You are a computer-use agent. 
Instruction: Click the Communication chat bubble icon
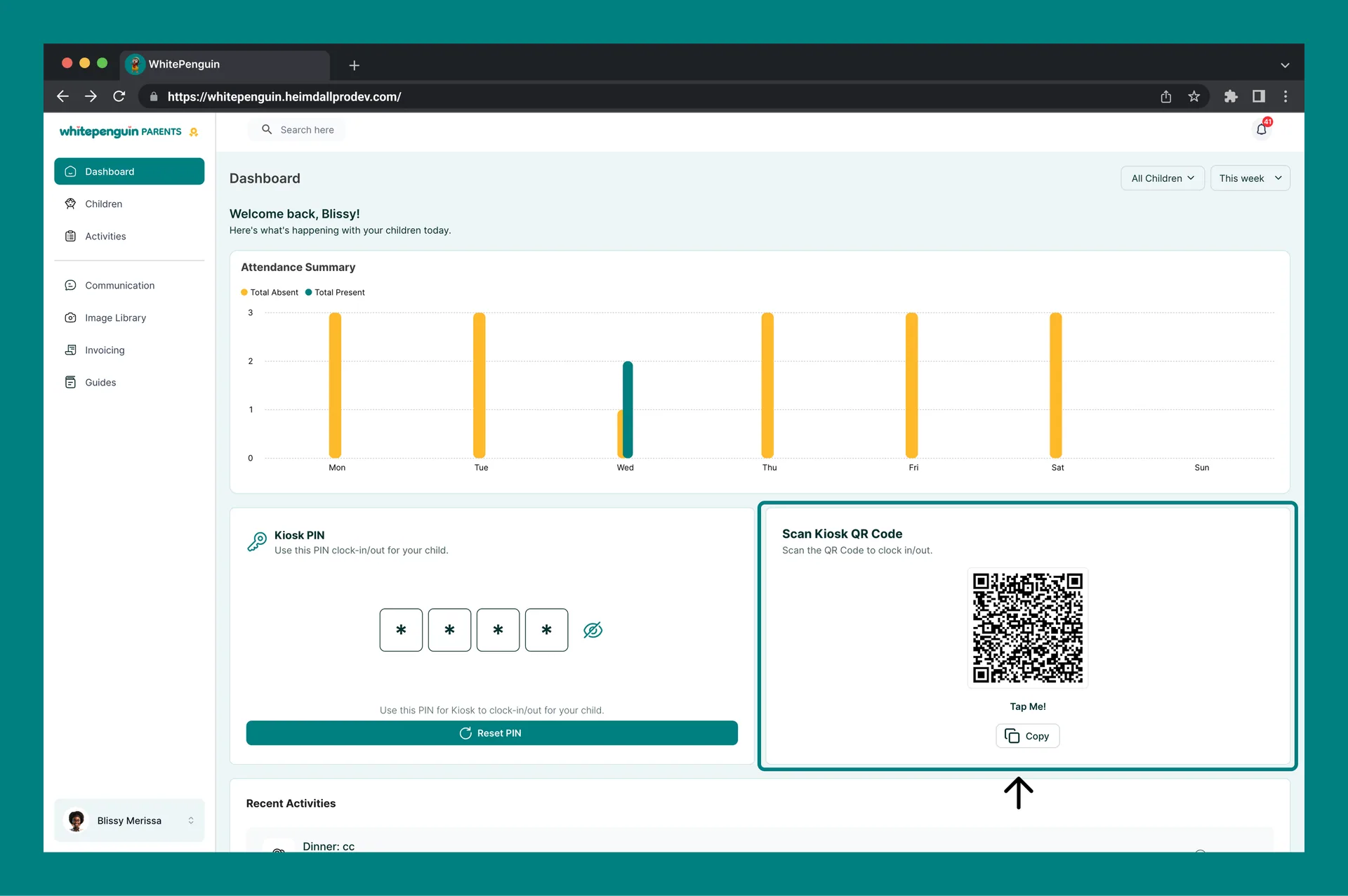click(70, 285)
